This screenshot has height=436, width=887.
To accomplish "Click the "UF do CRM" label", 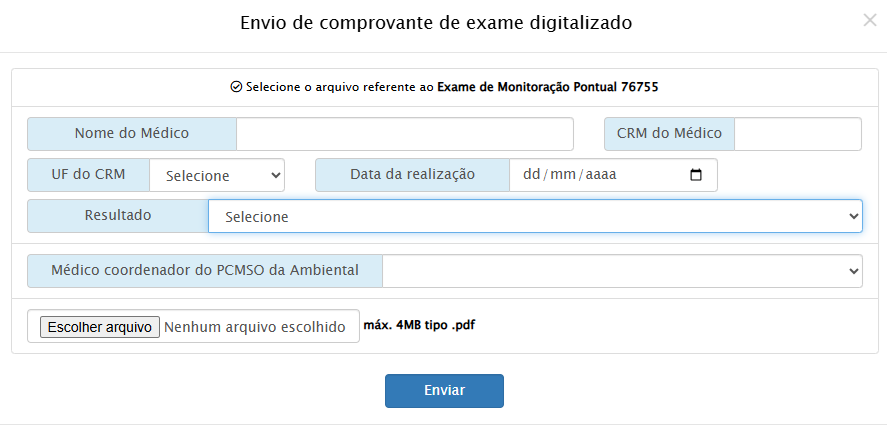I will pos(89,175).
